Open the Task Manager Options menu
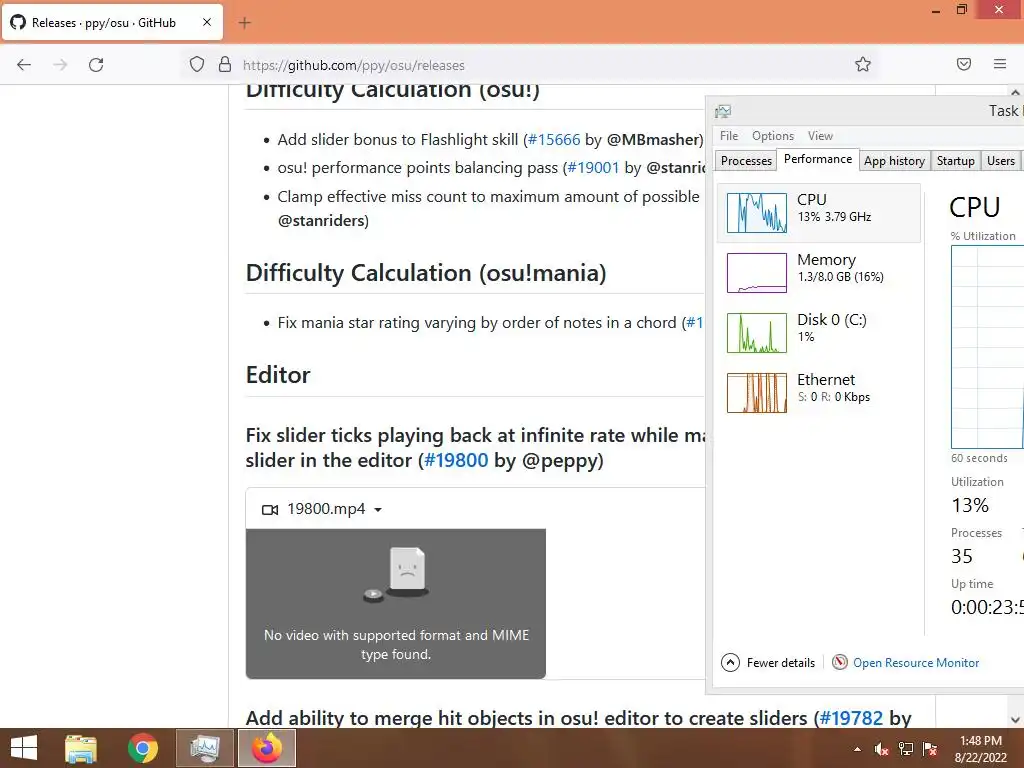The image size is (1024, 768). coord(773,136)
